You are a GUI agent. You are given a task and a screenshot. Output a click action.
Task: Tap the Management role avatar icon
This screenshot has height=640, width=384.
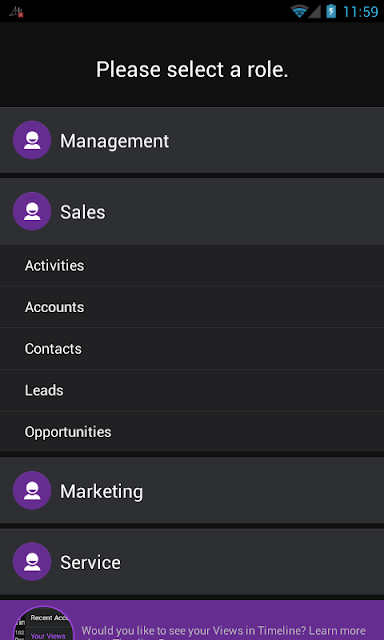tap(32, 140)
